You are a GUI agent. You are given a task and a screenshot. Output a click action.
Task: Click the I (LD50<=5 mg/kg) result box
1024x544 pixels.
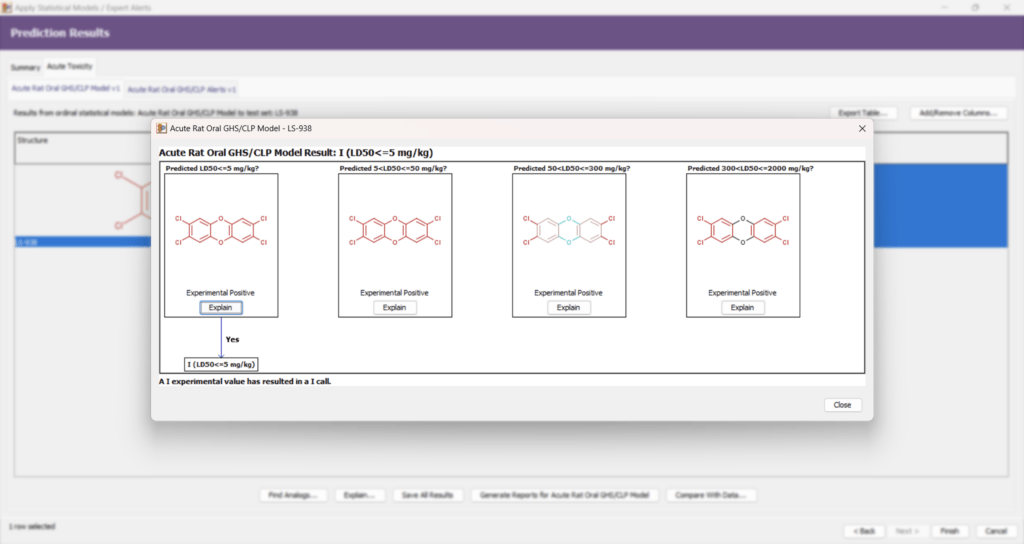click(x=221, y=363)
